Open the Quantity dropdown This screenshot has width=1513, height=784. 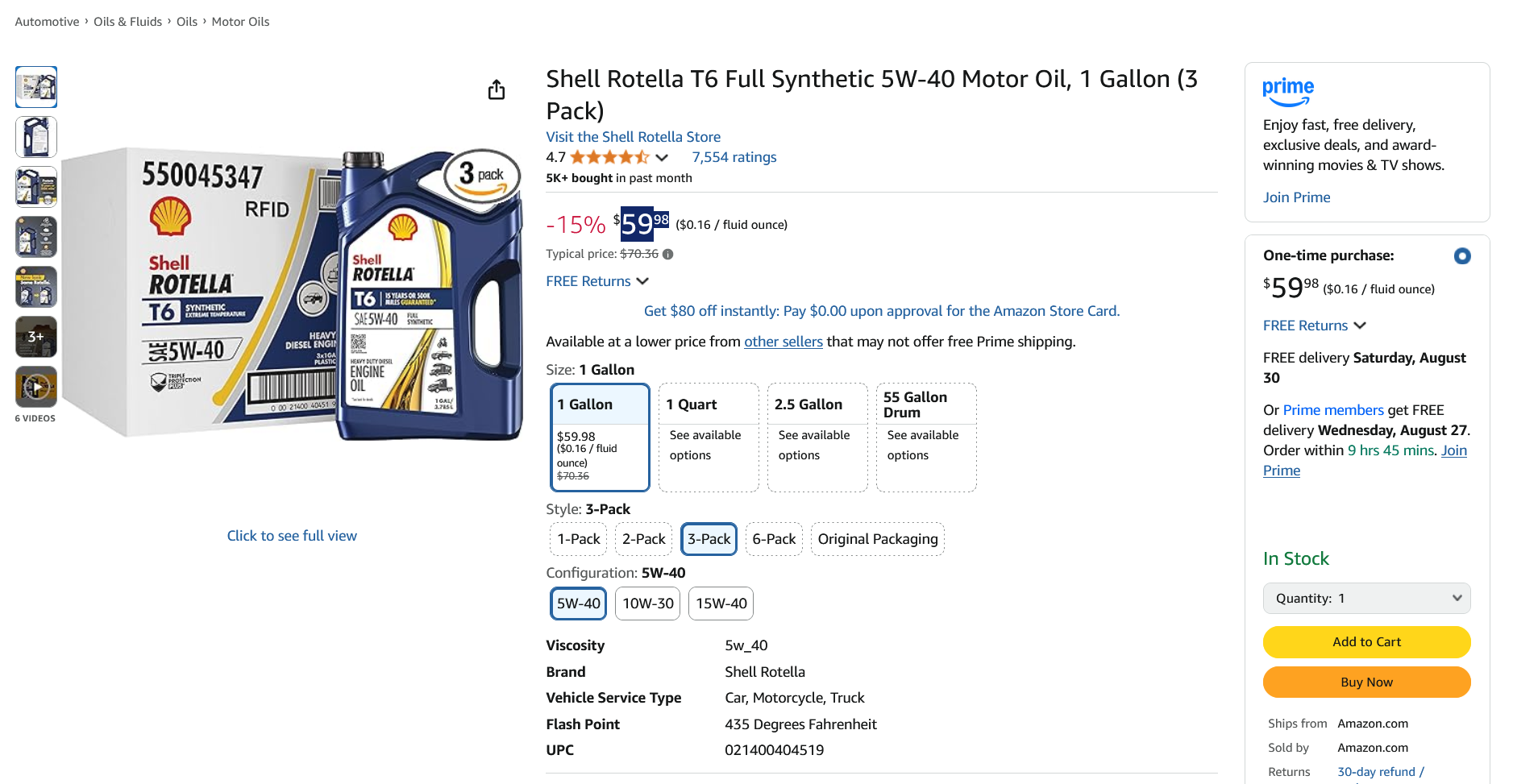(x=1366, y=598)
